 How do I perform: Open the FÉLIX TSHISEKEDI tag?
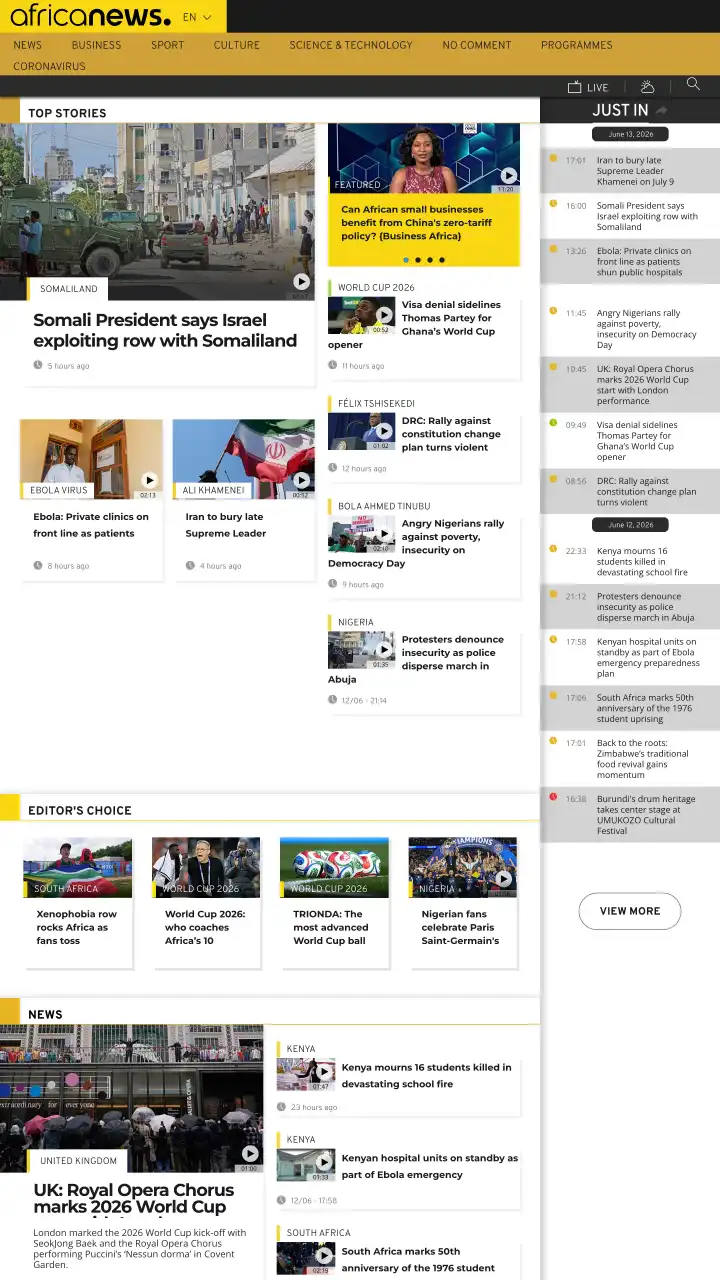point(376,404)
